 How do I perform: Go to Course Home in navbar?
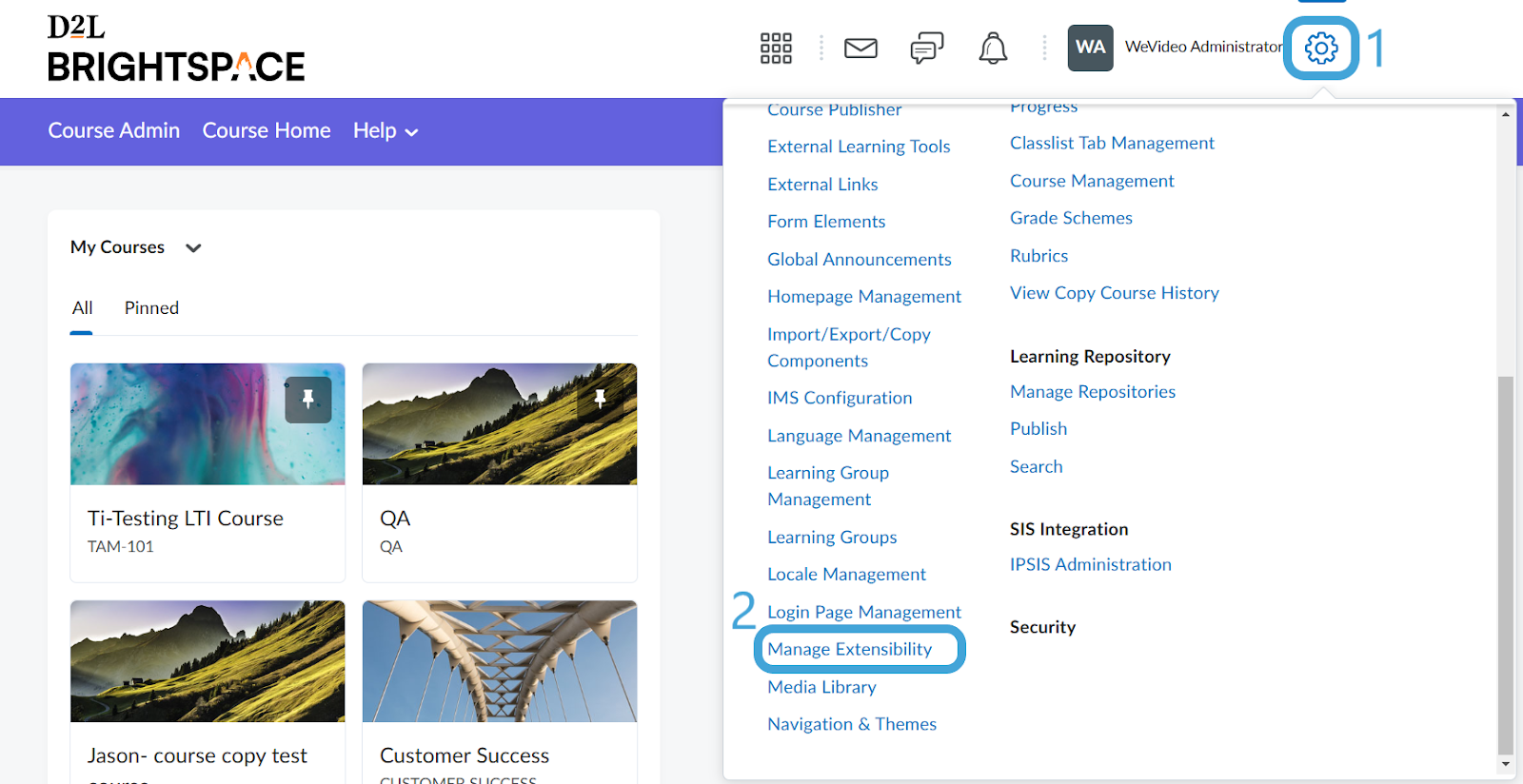tap(267, 130)
